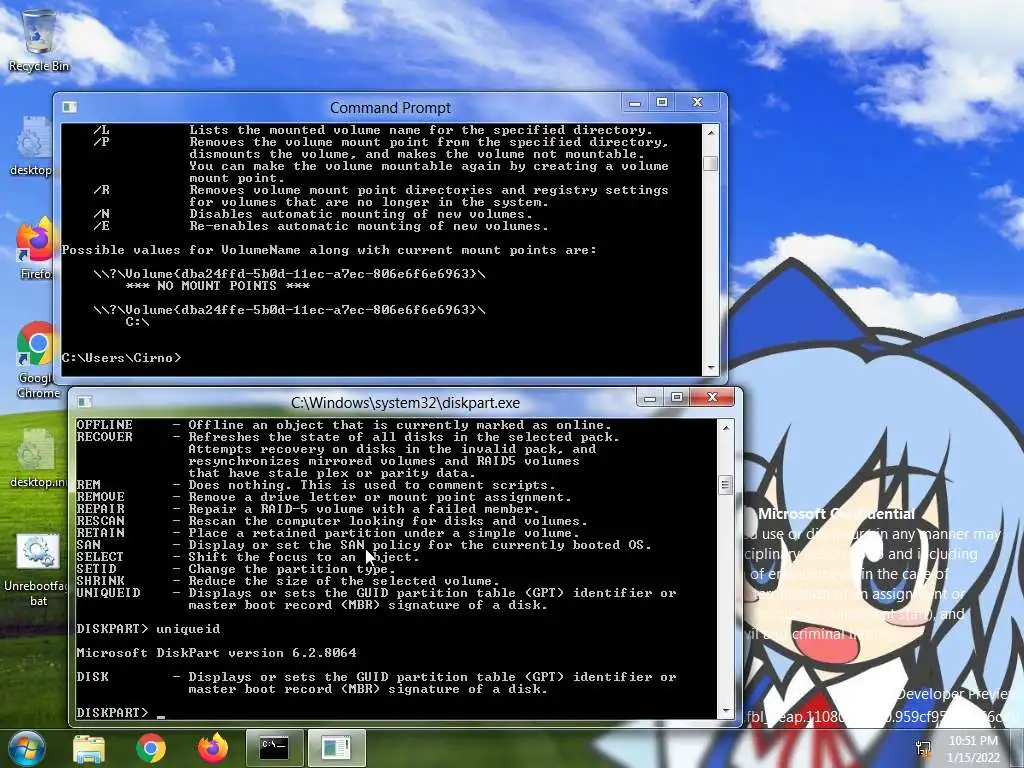The height and width of the screenshot is (768, 1024).
Task: Click the OFFLINE command help row
Action: pyautogui.click(x=344, y=425)
